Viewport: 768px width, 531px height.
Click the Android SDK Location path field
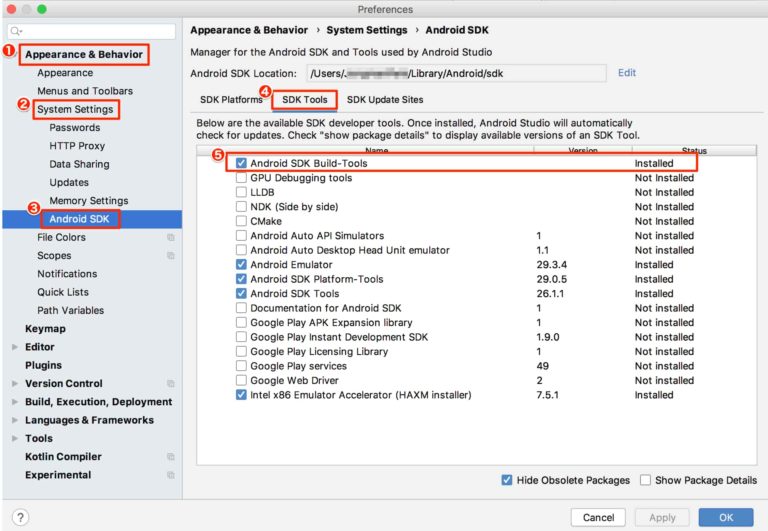456,73
